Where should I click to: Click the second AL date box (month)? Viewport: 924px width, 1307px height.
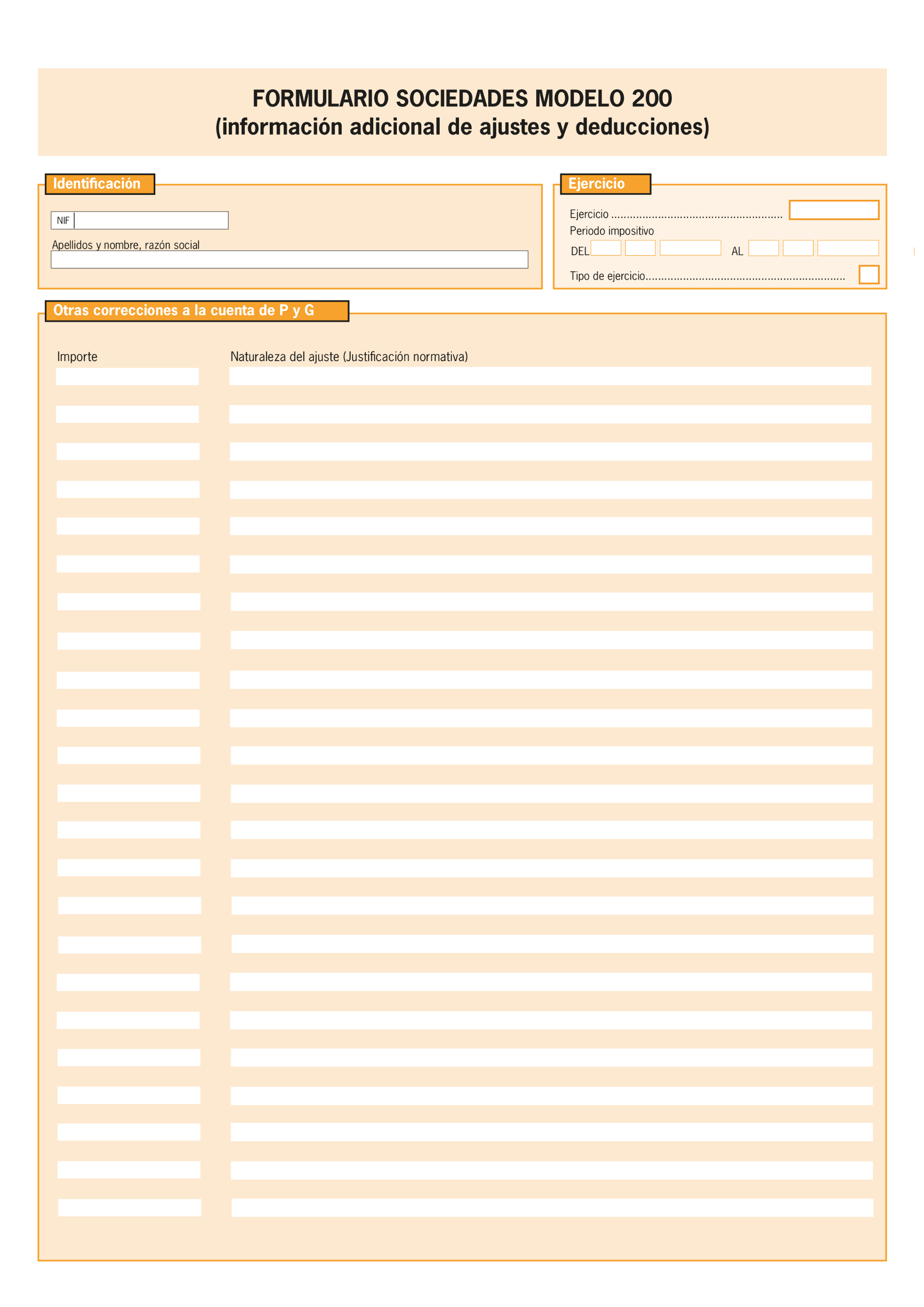pos(798,248)
